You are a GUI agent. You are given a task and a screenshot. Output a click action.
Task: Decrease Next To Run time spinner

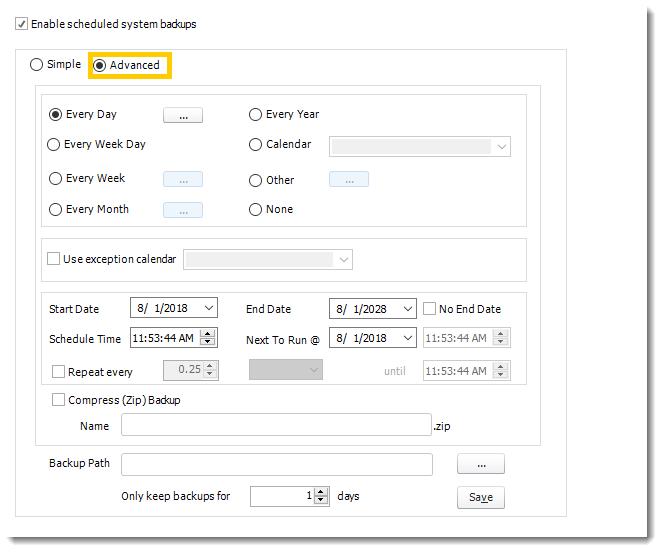coord(501,342)
